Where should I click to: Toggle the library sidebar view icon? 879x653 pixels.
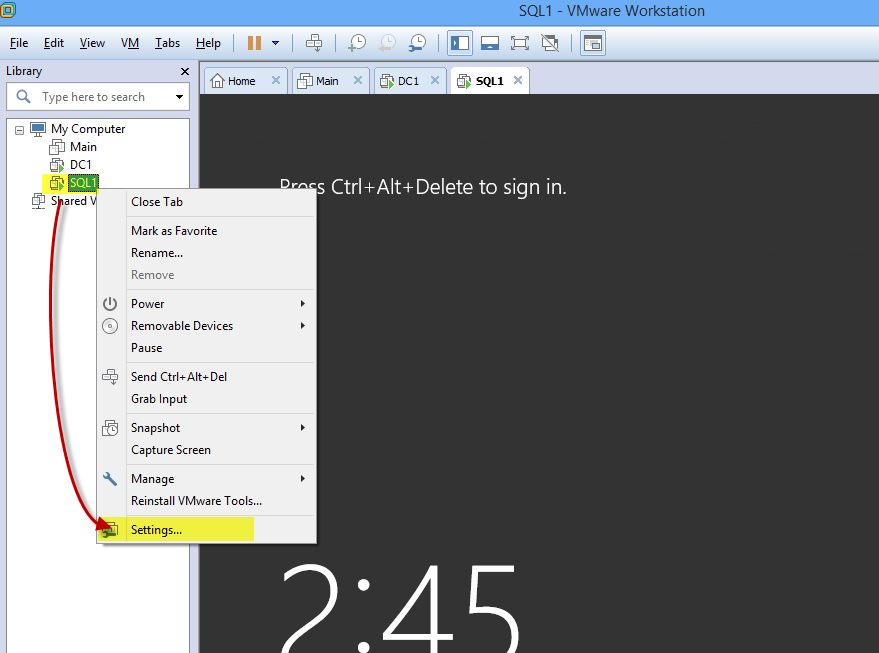tap(460, 43)
